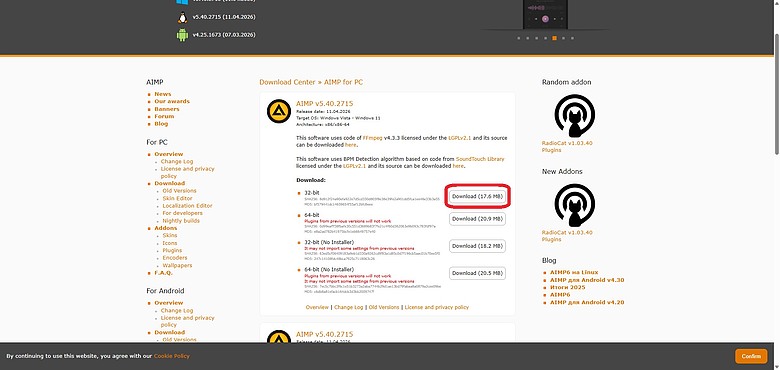The width and height of the screenshot is (780, 370).
Task: Open Overview under For PC
Action: tap(169, 154)
